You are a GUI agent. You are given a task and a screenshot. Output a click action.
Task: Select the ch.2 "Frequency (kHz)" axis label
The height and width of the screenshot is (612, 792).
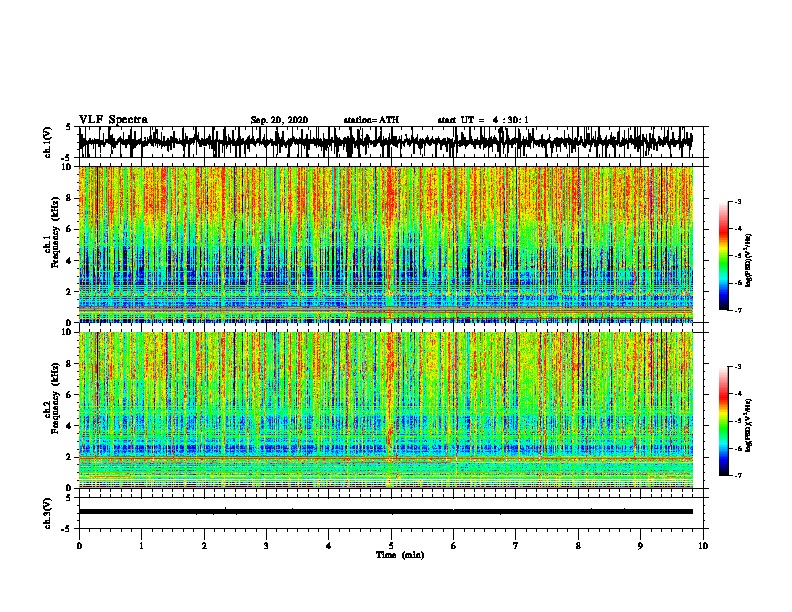[55, 398]
